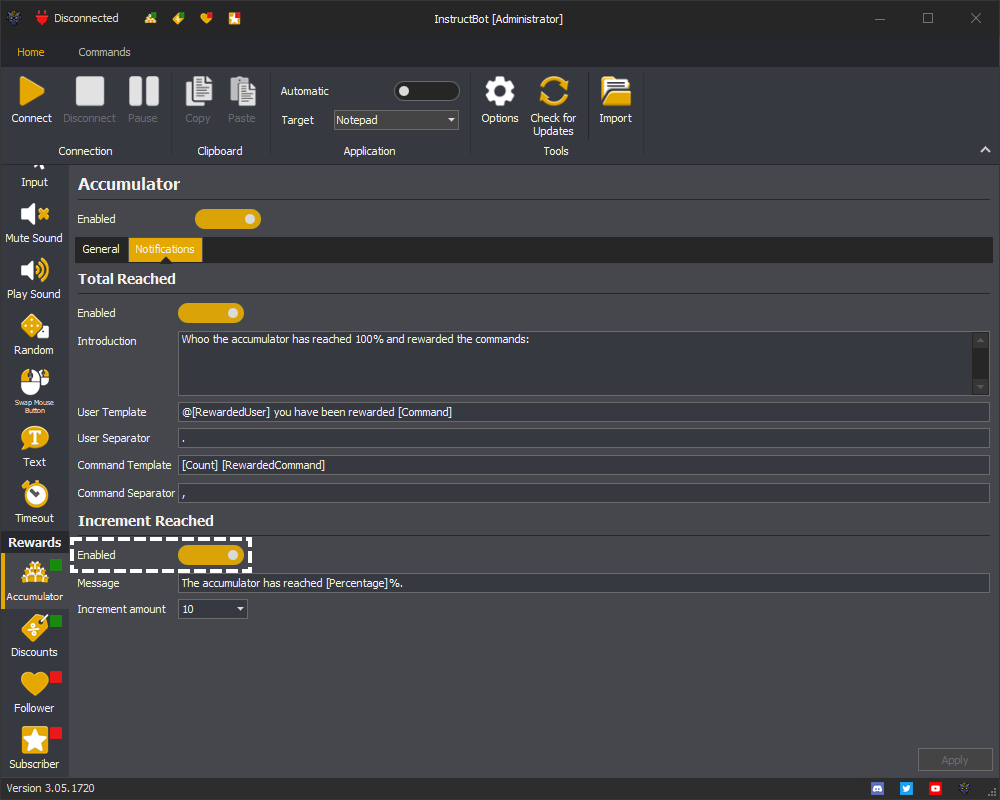Click the Discord icon in status bar
This screenshot has height=800, width=1000.
click(x=878, y=789)
